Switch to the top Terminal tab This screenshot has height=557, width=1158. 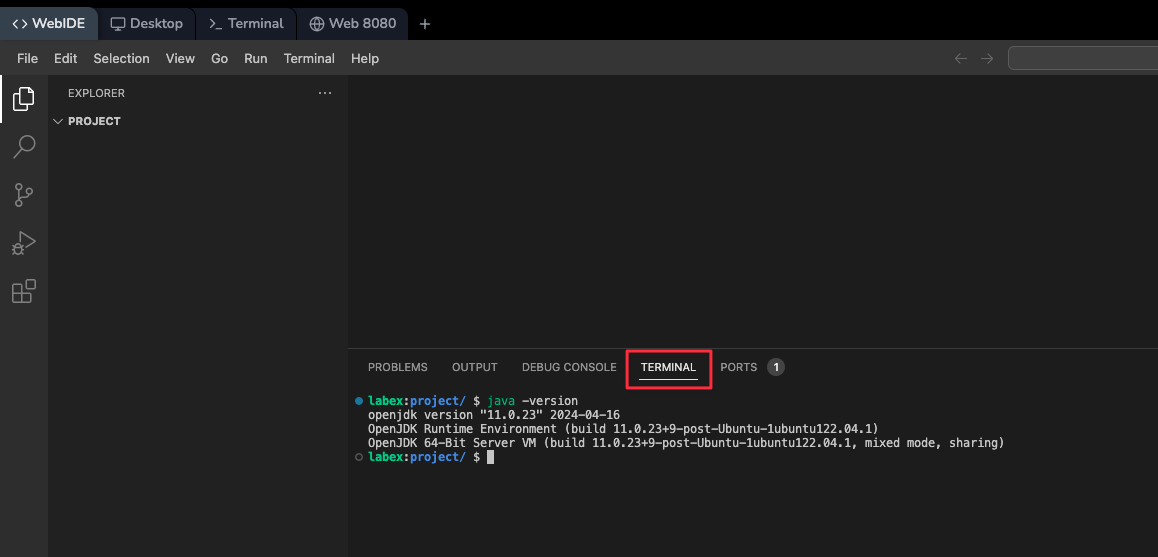pyautogui.click(x=246, y=24)
